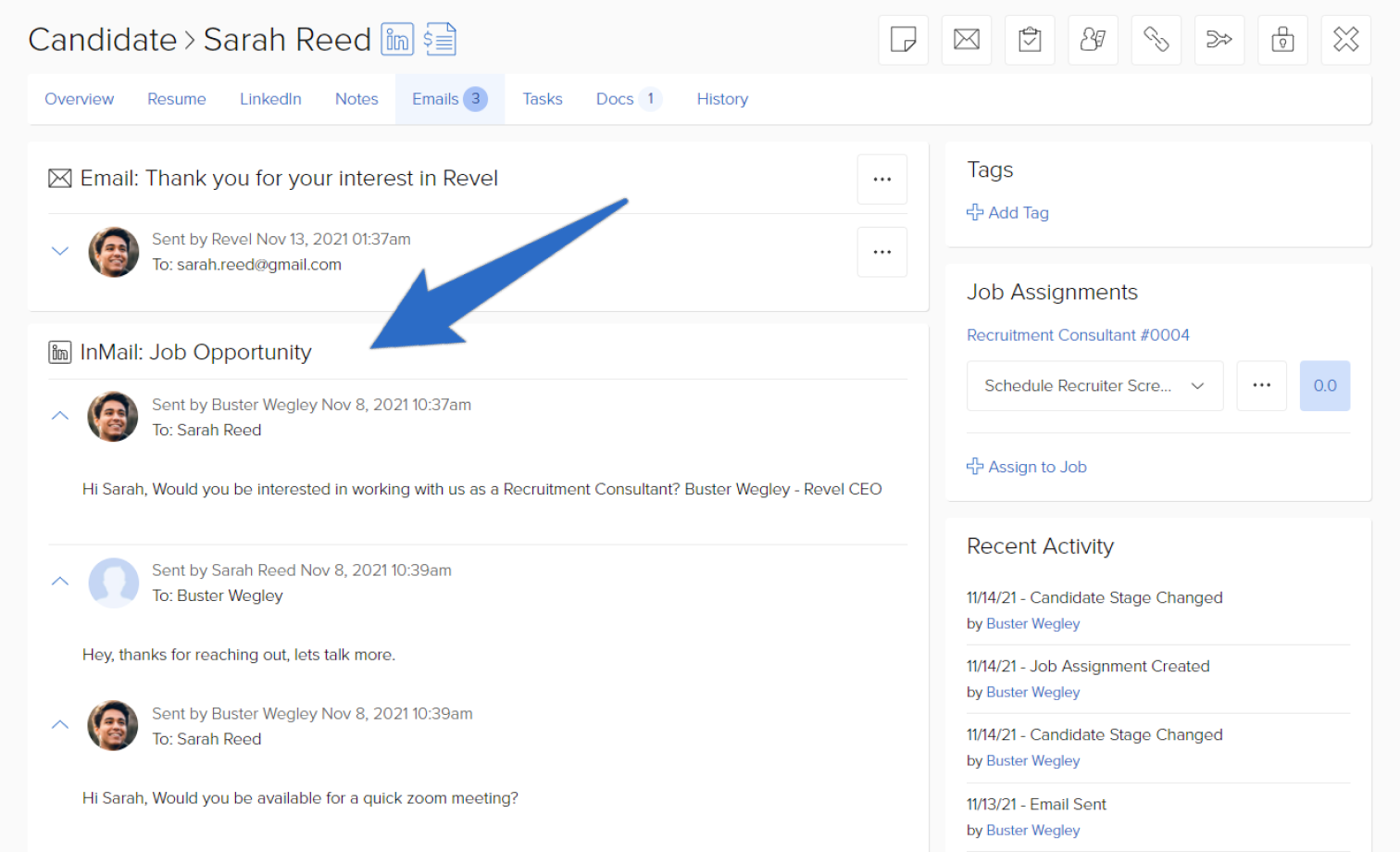Select the merge records icon
Viewport: 1400px width, 852px height.
1219,40
